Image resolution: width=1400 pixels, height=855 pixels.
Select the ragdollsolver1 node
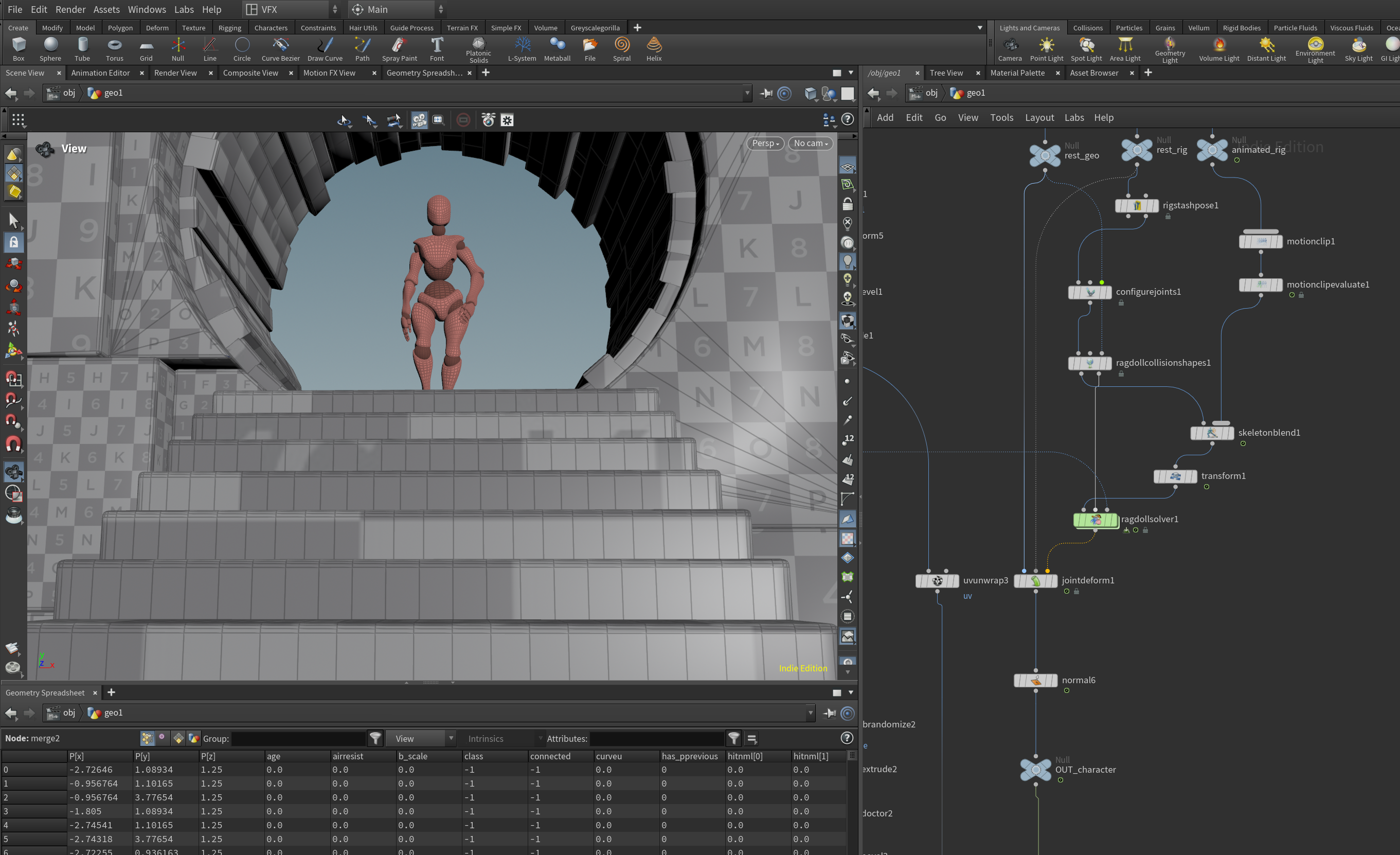[x=1096, y=520]
